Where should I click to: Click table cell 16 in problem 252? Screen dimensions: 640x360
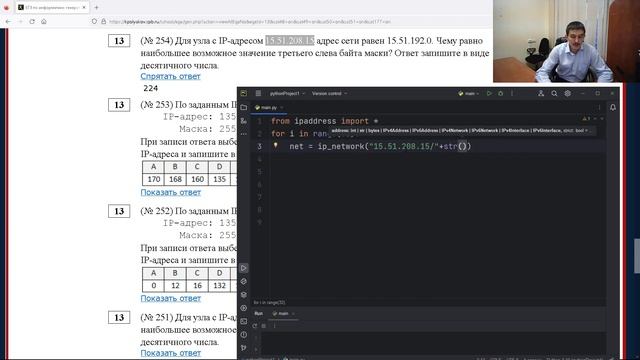coord(197,285)
